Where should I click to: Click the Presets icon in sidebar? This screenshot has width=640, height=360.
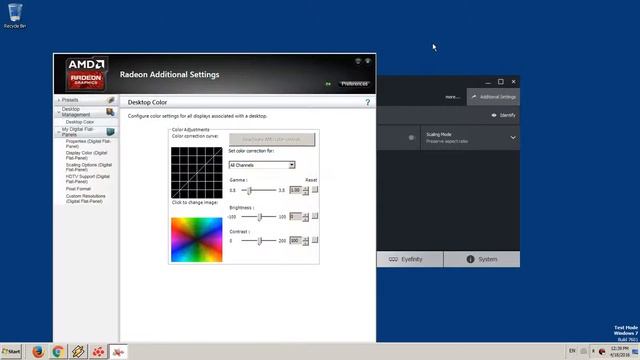[x=111, y=100]
